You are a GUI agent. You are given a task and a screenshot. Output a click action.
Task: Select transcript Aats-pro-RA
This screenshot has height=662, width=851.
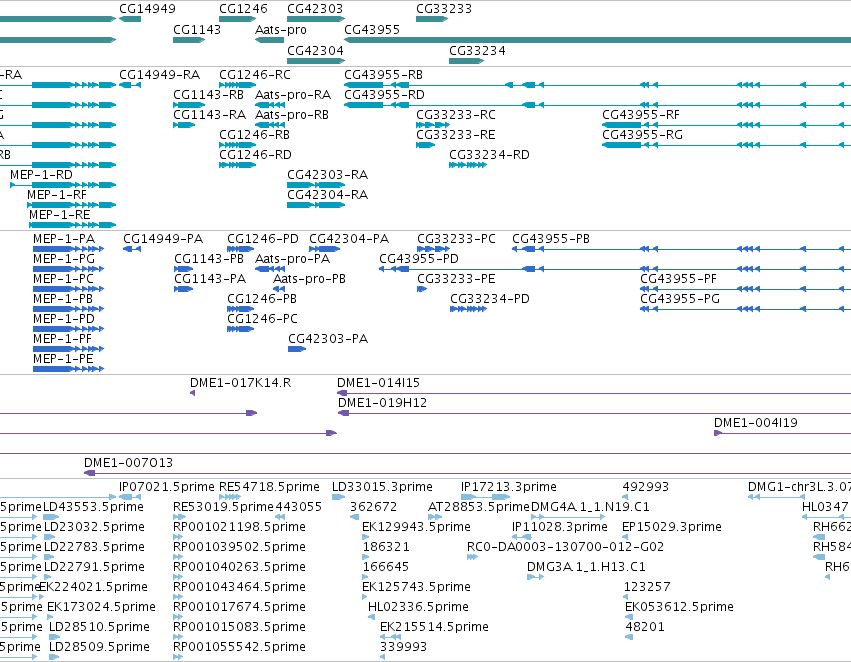point(293,95)
